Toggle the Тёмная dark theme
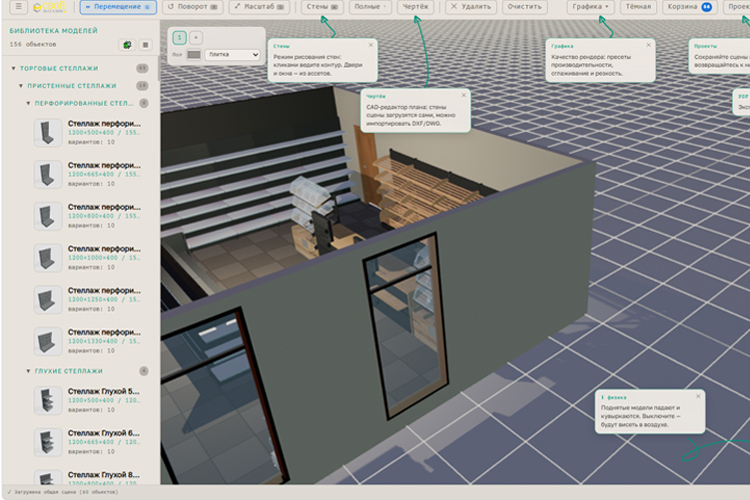 (638, 7)
